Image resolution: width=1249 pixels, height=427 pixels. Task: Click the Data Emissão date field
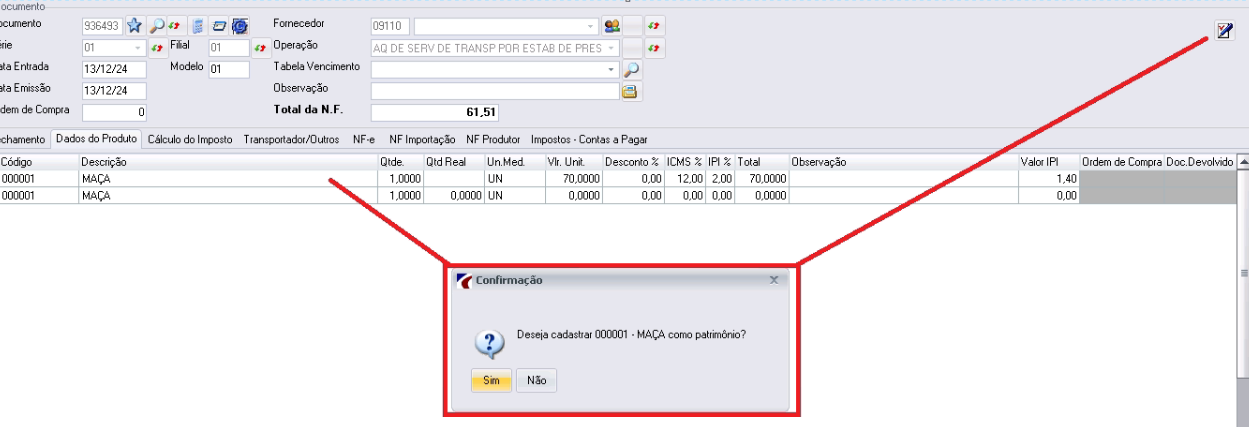pyautogui.click(x=114, y=90)
